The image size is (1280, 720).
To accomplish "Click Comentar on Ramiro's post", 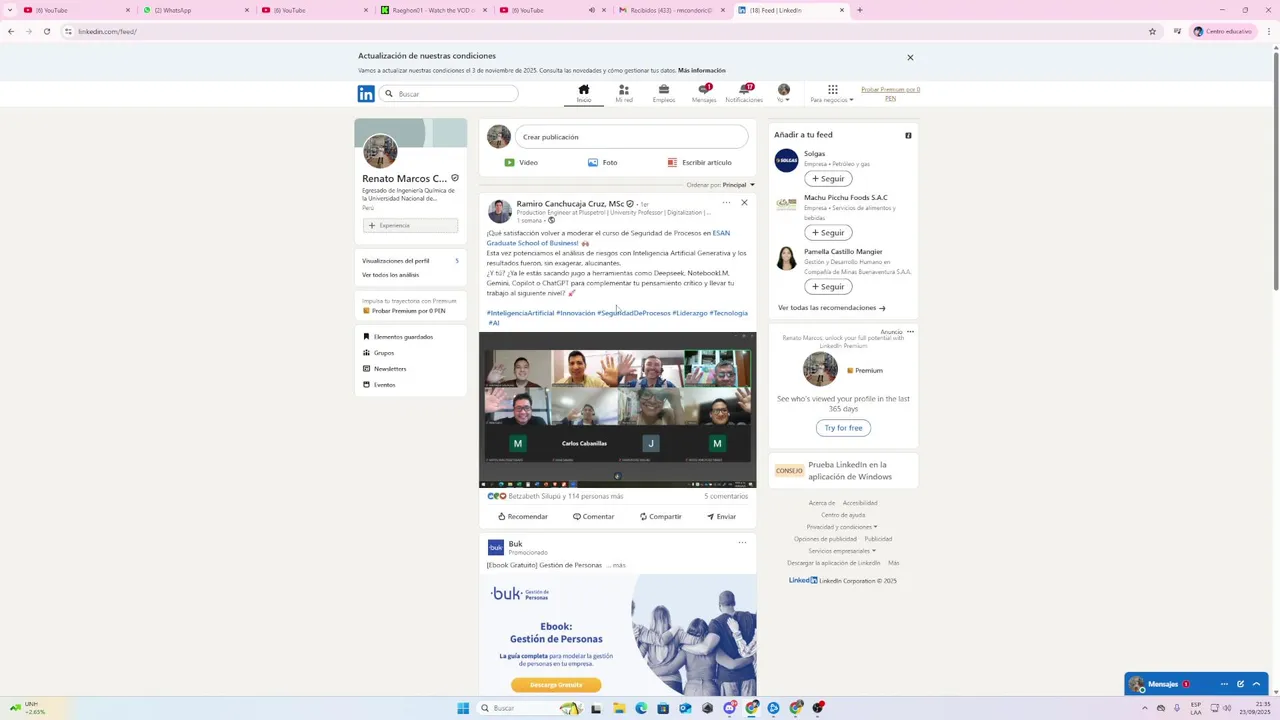I will coord(593,516).
